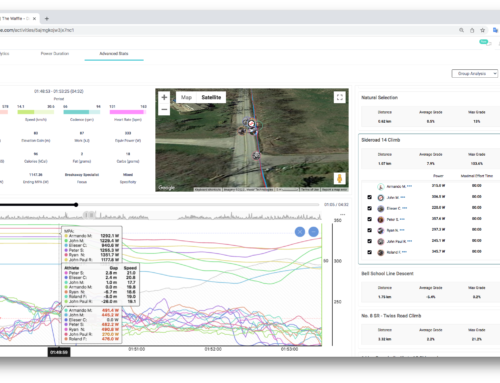Click Report a map error link
Viewport: 500px width, 383px height.
tap(334, 189)
